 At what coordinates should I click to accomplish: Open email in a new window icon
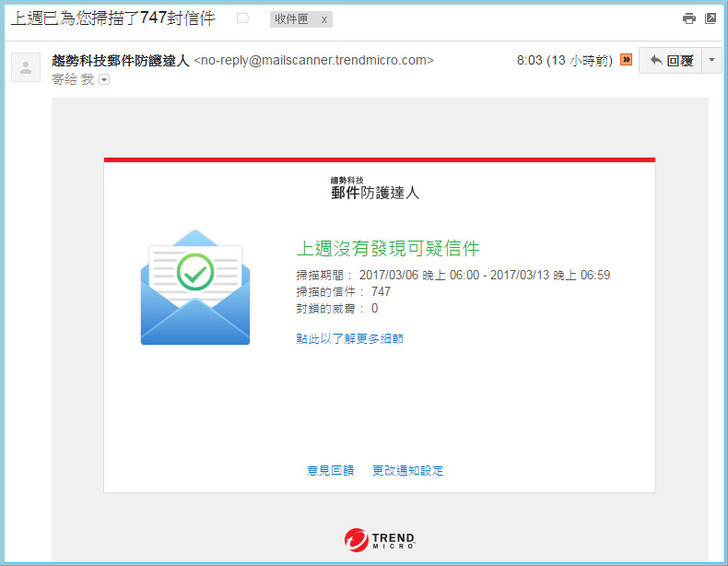pos(710,19)
